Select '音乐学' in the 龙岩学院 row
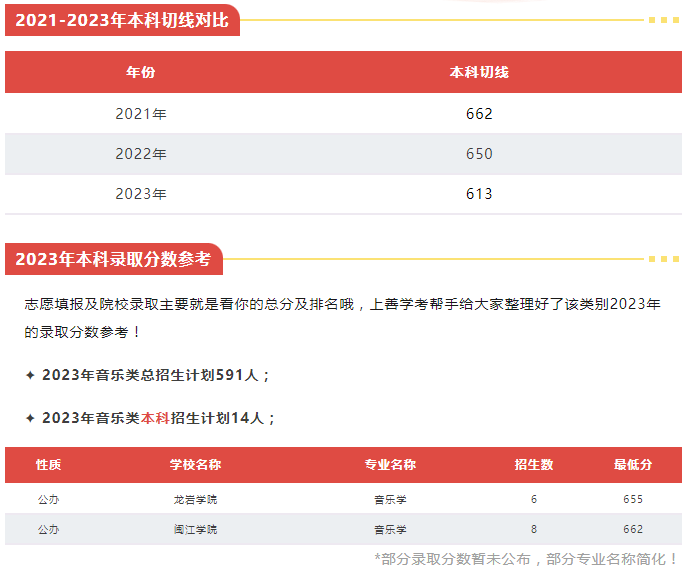The width and height of the screenshot is (687, 570). [390, 499]
